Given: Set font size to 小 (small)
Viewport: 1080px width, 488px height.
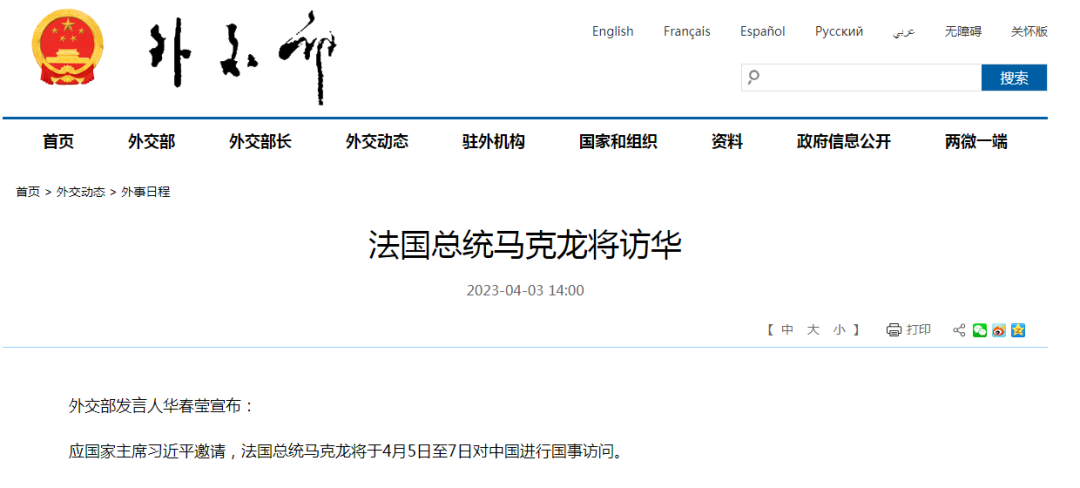Looking at the screenshot, I should coord(838,330).
